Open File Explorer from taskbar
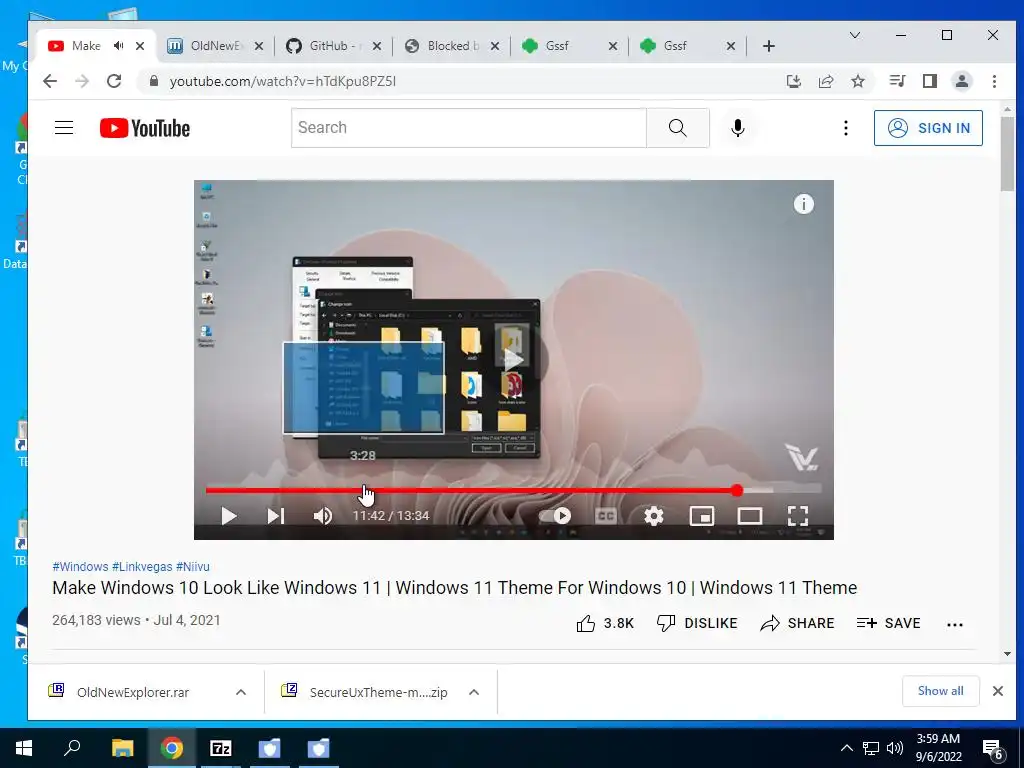The image size is (1024, 768). click(122, 748)
